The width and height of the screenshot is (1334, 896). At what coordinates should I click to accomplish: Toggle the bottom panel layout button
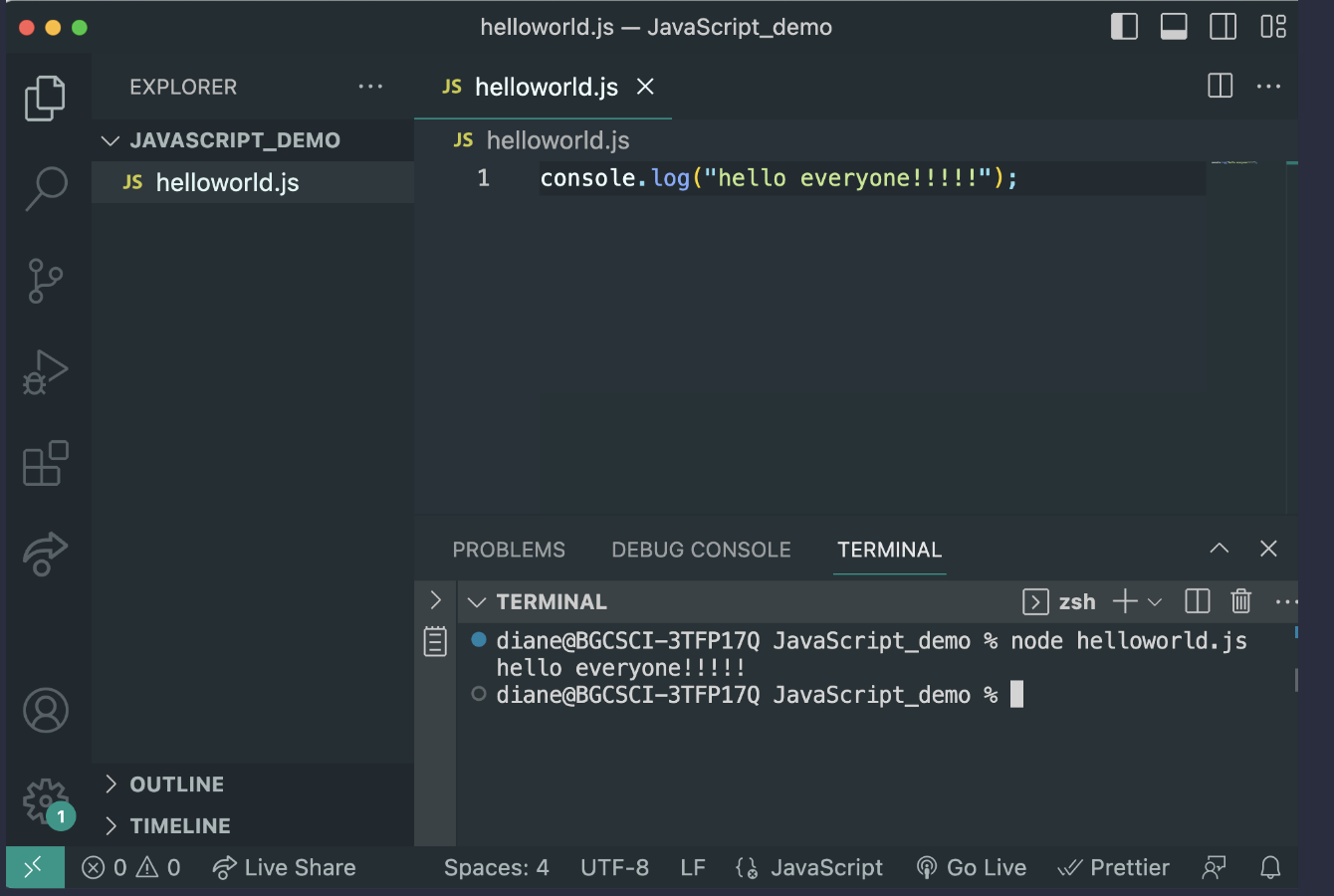1174,27
